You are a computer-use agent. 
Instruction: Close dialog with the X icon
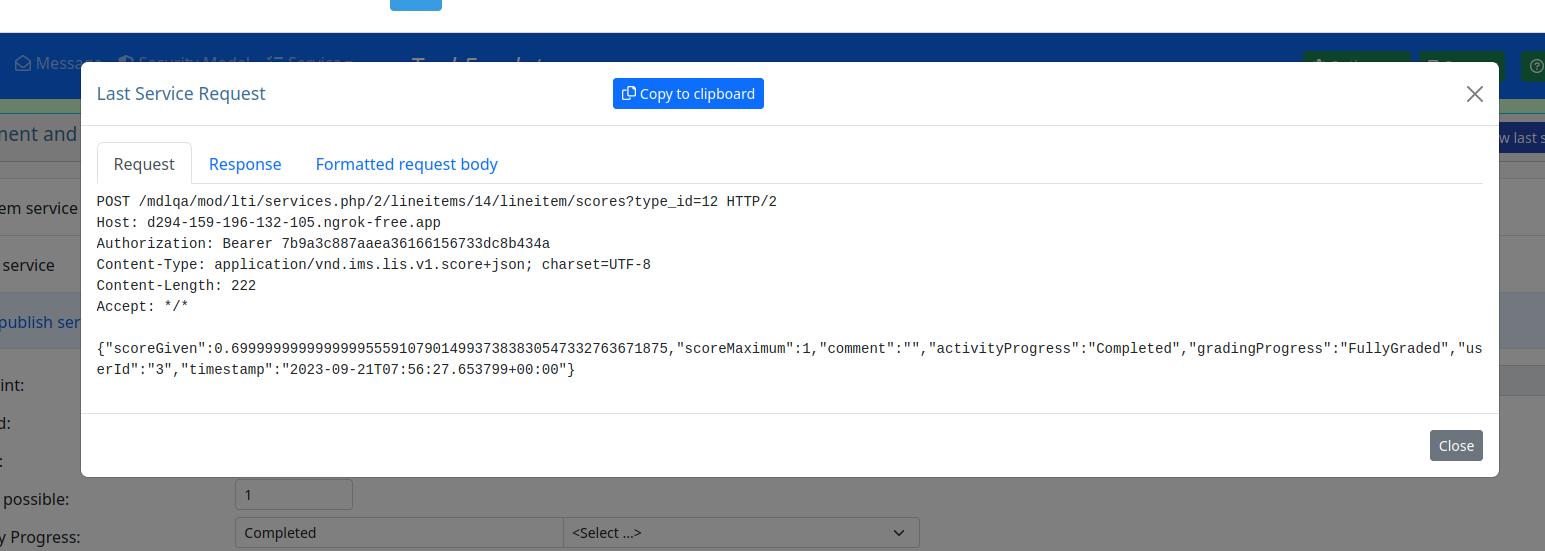click(1474, 94)
